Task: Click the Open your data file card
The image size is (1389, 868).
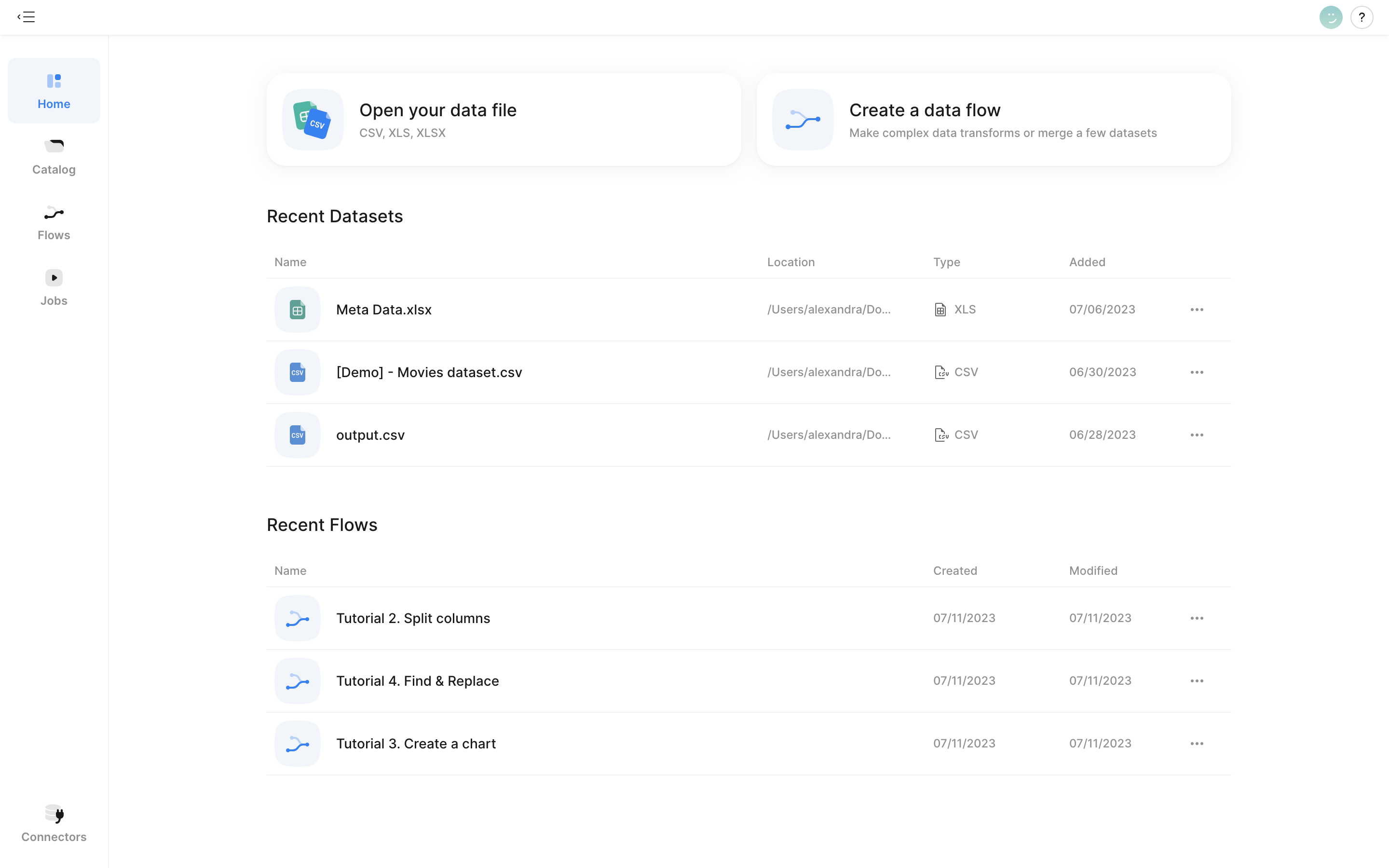Action: [504, 120]
